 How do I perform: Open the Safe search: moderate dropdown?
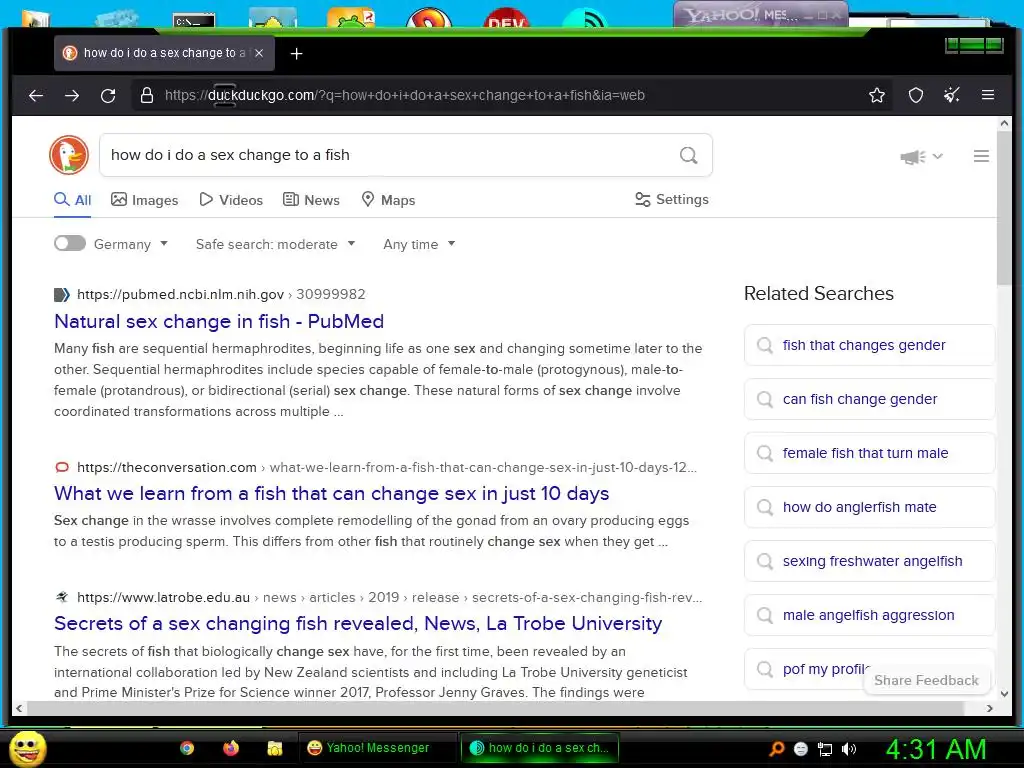(276, 244)
